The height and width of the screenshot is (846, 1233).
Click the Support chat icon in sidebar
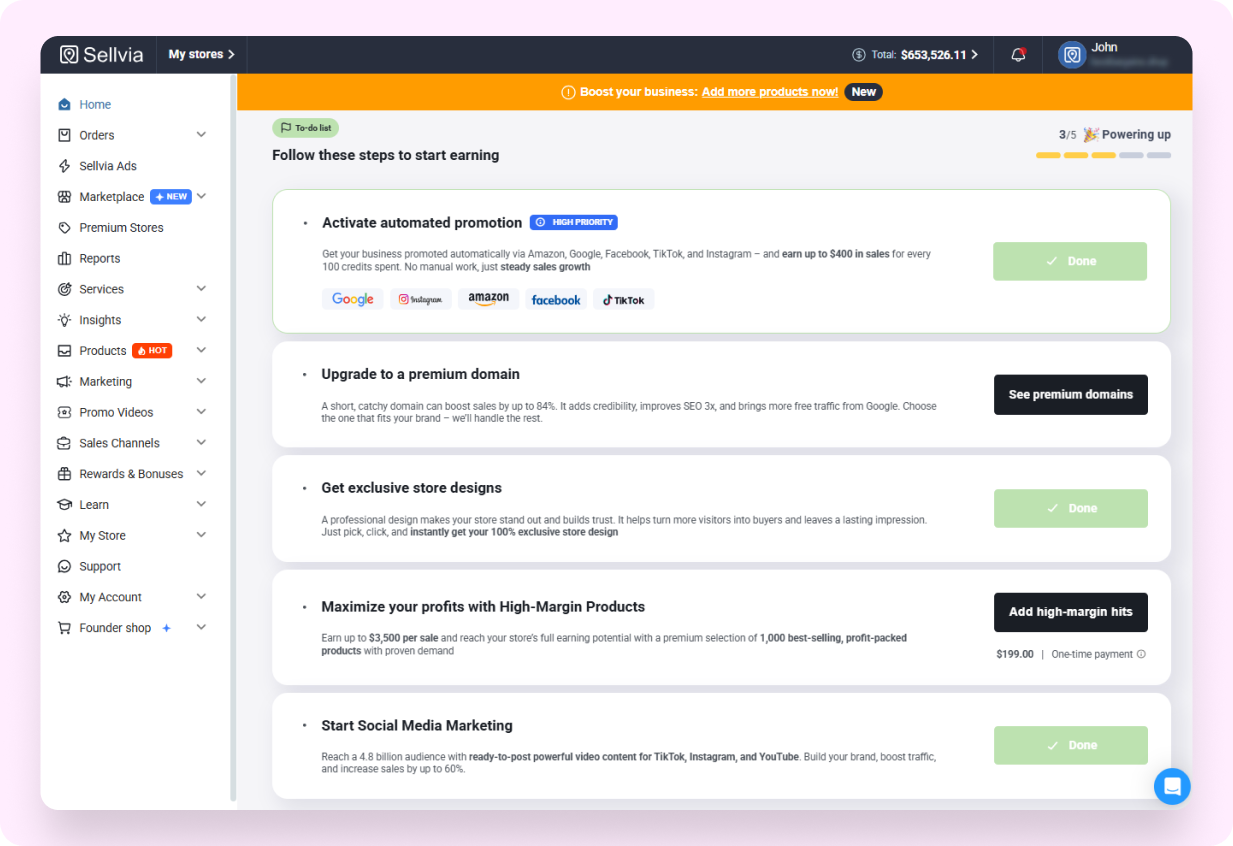pos(65,567)
